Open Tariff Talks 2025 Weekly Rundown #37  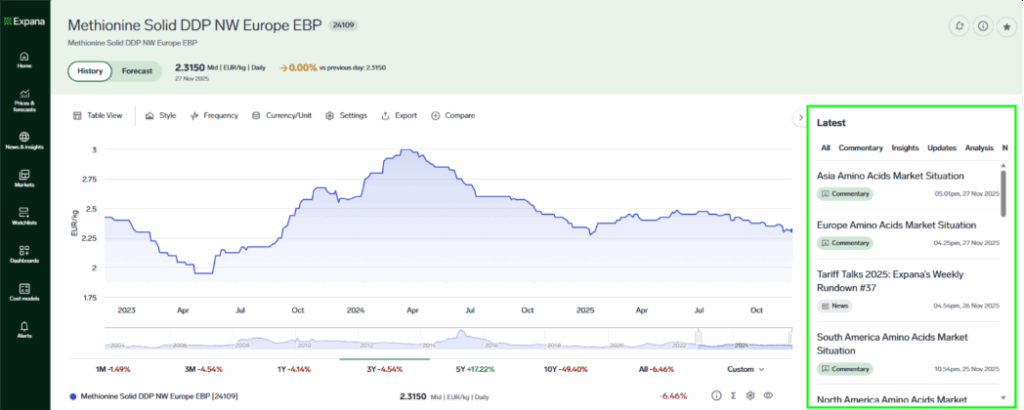point(890,281)
